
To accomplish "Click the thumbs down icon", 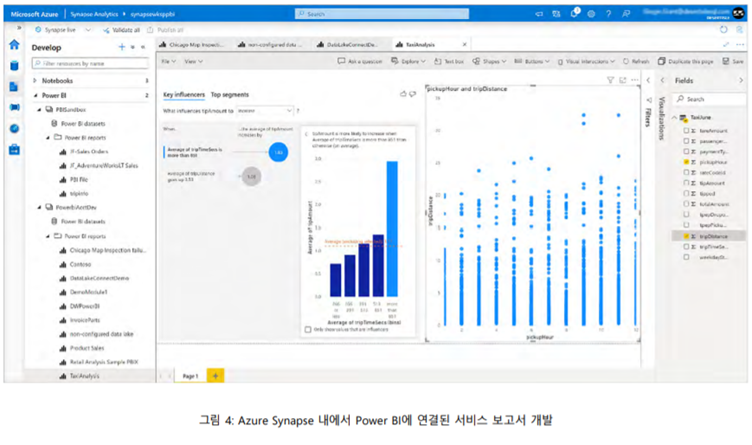I will (412, 94).
